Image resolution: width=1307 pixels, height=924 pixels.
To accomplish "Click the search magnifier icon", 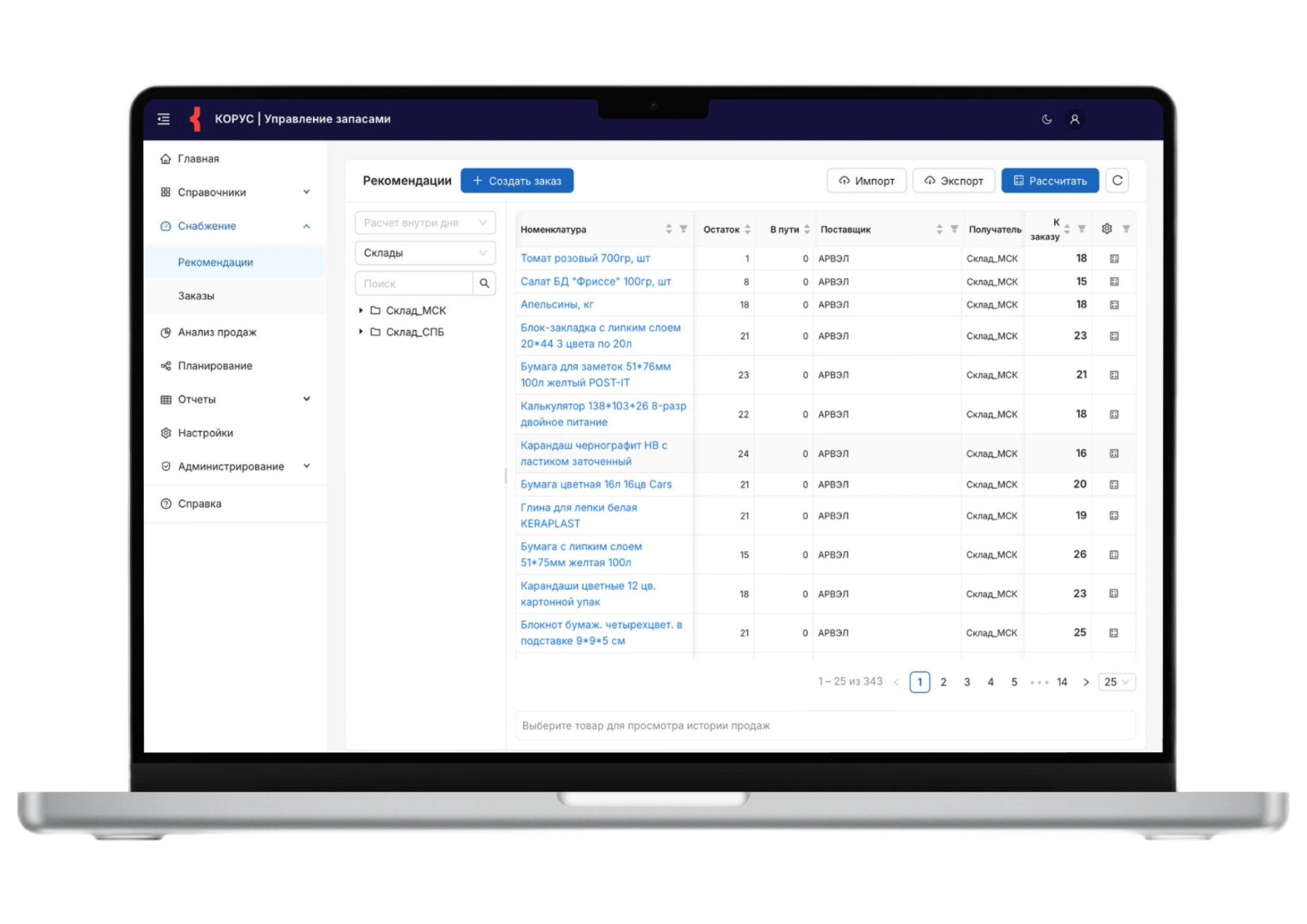I will [484, 283].
